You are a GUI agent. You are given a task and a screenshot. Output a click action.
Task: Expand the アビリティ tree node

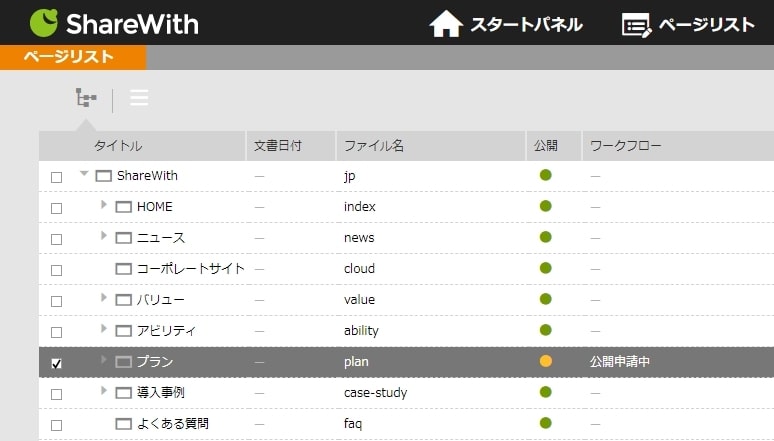(x=104, y=330)
